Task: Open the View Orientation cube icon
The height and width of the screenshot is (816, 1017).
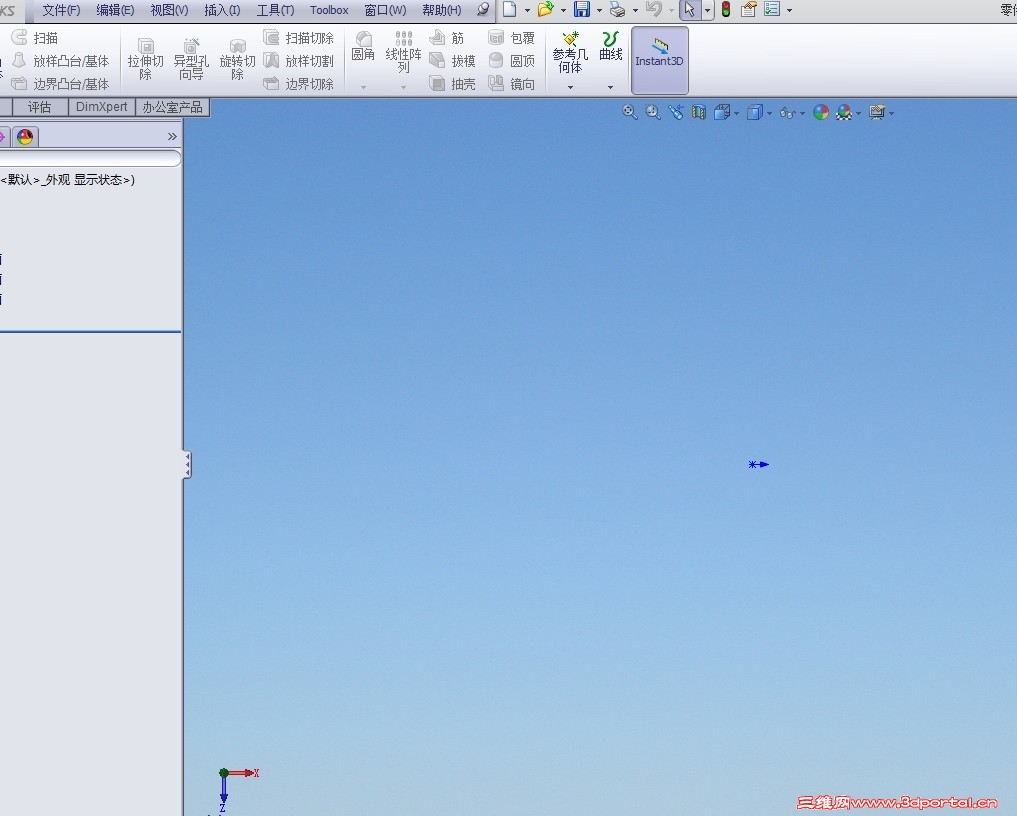Action: pos(722,112)
